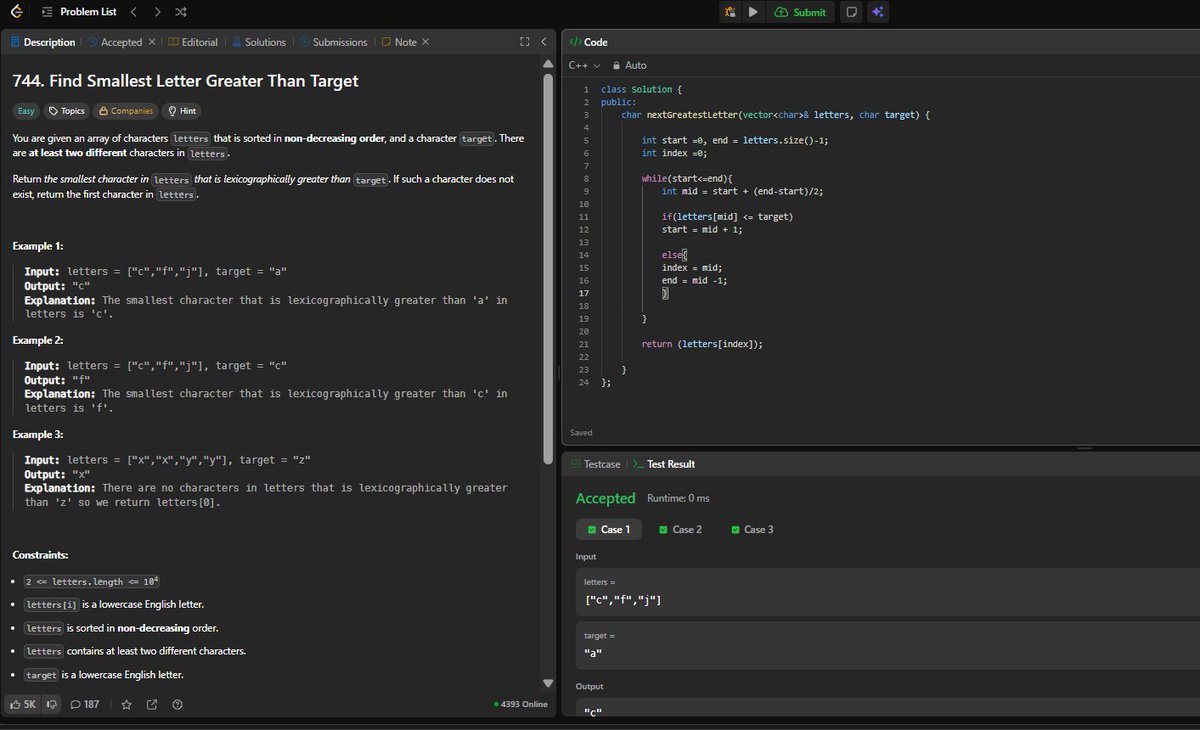The image size is (1200, 730).
Task: Star the problem as a favorite
Action: (126, 704)
